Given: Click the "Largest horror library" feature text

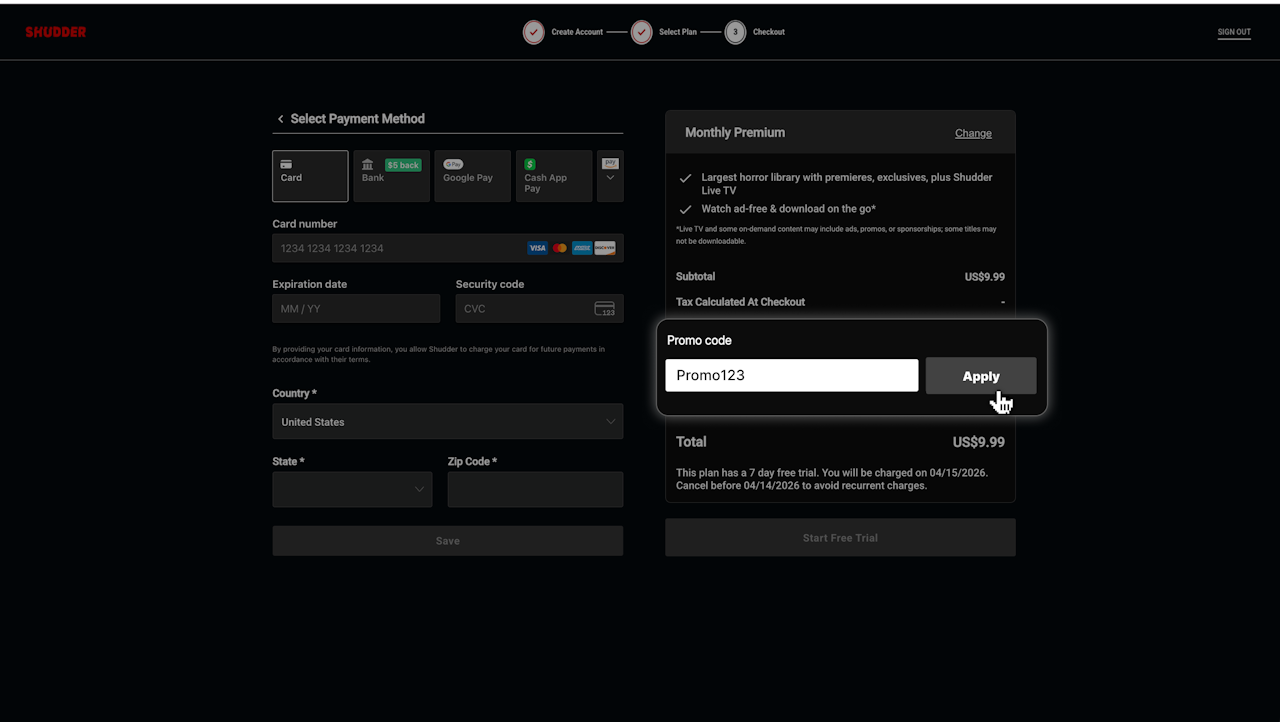Looking at the screenshot, I should point(847,183).
